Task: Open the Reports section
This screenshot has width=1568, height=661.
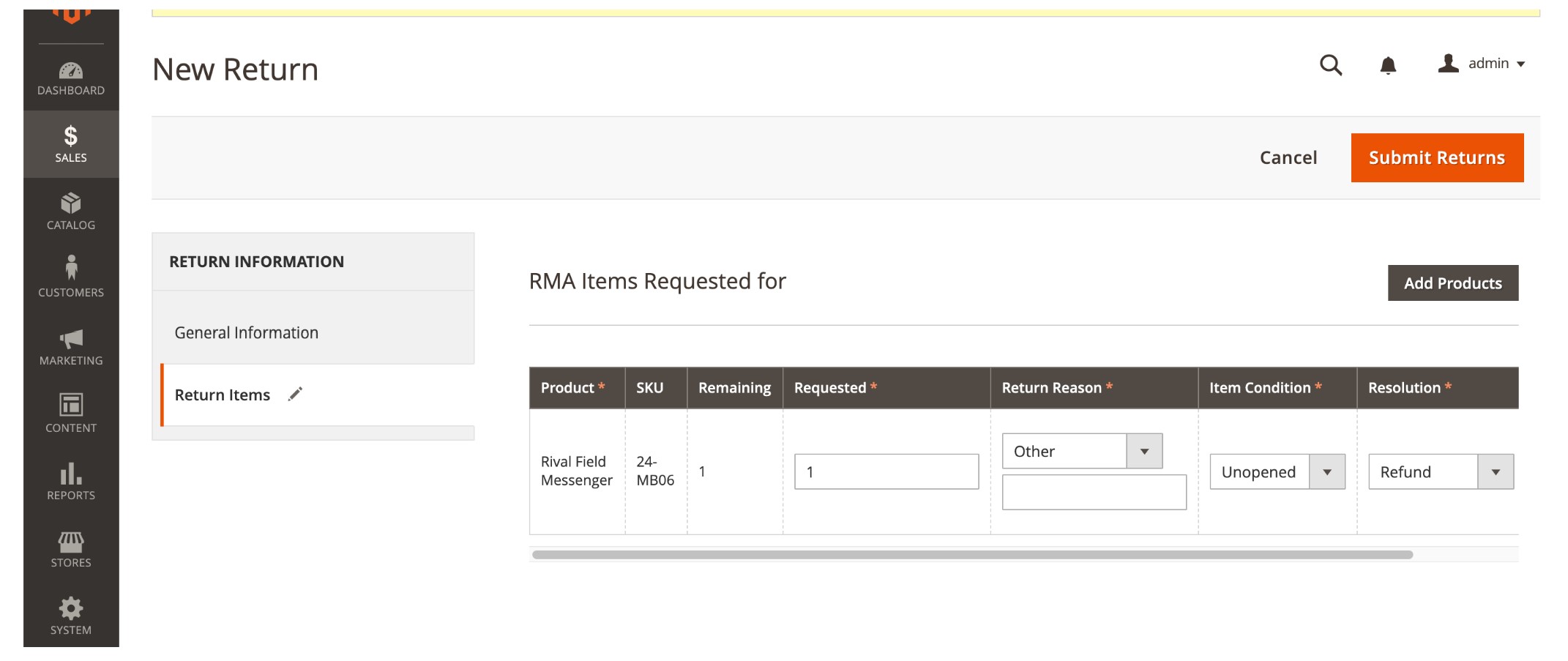Action: click(x=70, y=480)
